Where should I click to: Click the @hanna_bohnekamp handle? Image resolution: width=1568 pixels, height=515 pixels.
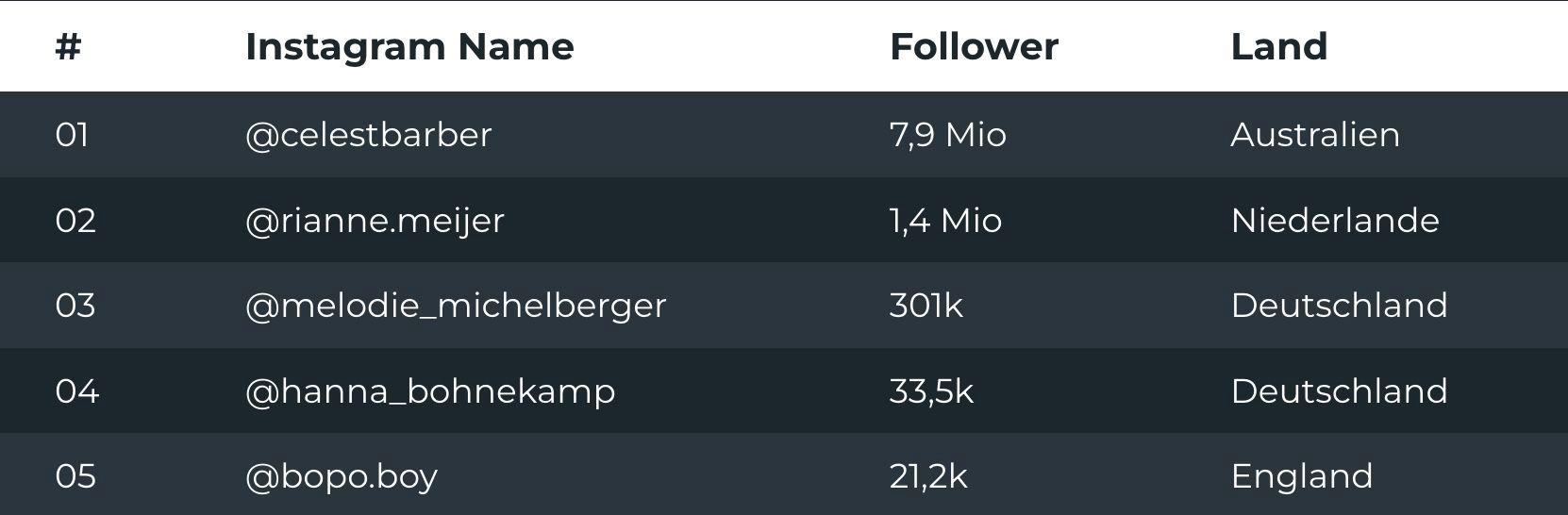click(430, 391)
